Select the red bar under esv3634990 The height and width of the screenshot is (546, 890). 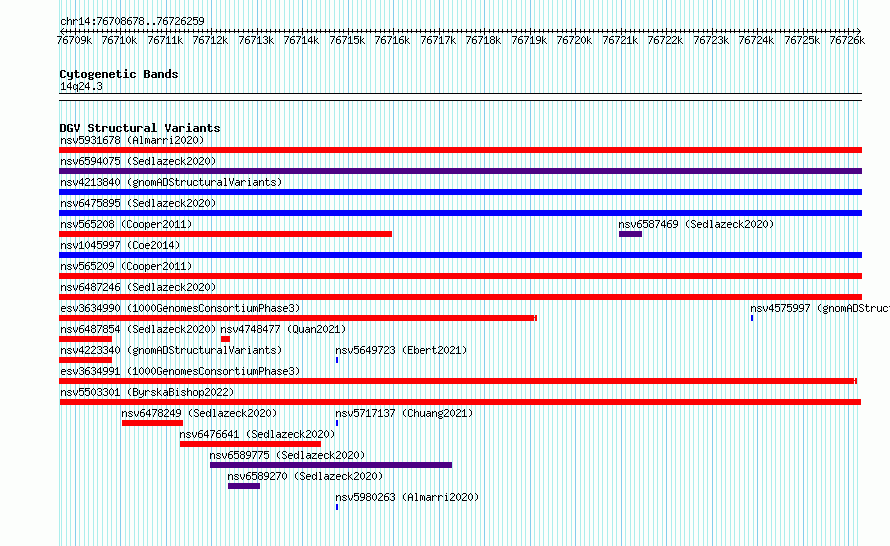pyautogui.click(x=298, y=318)
